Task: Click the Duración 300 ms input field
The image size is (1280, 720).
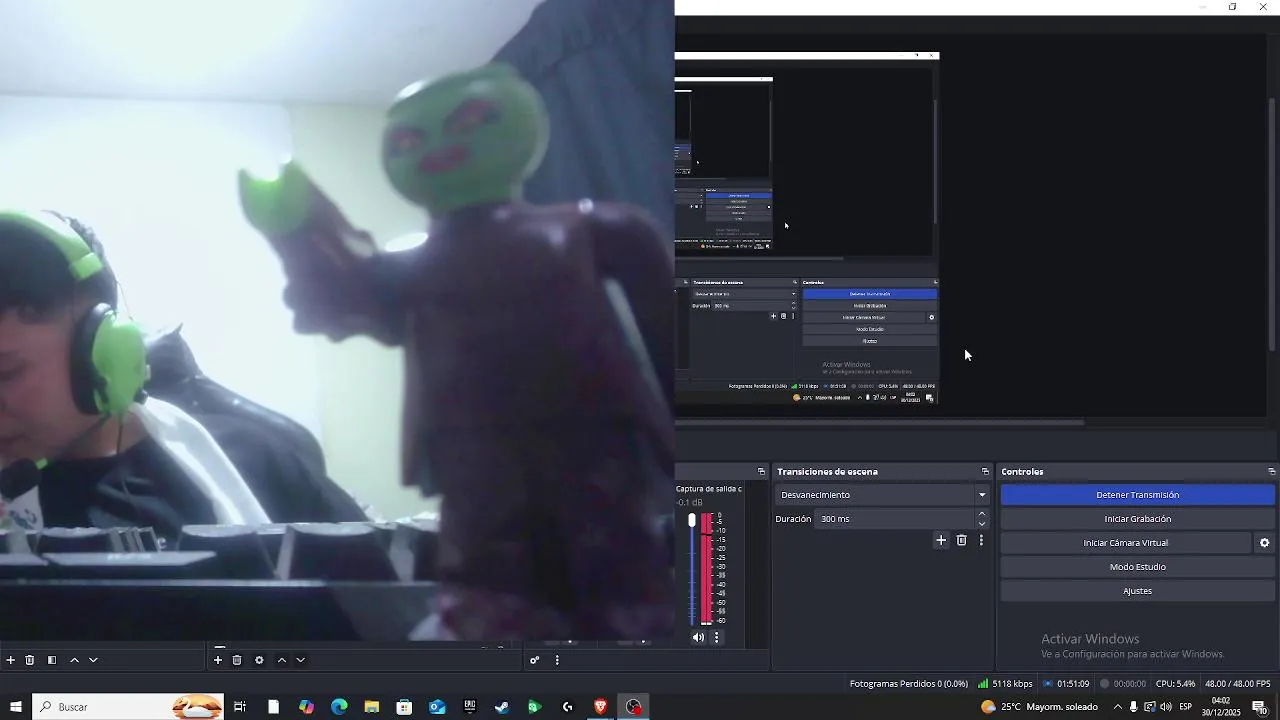Action: point(895,519)
